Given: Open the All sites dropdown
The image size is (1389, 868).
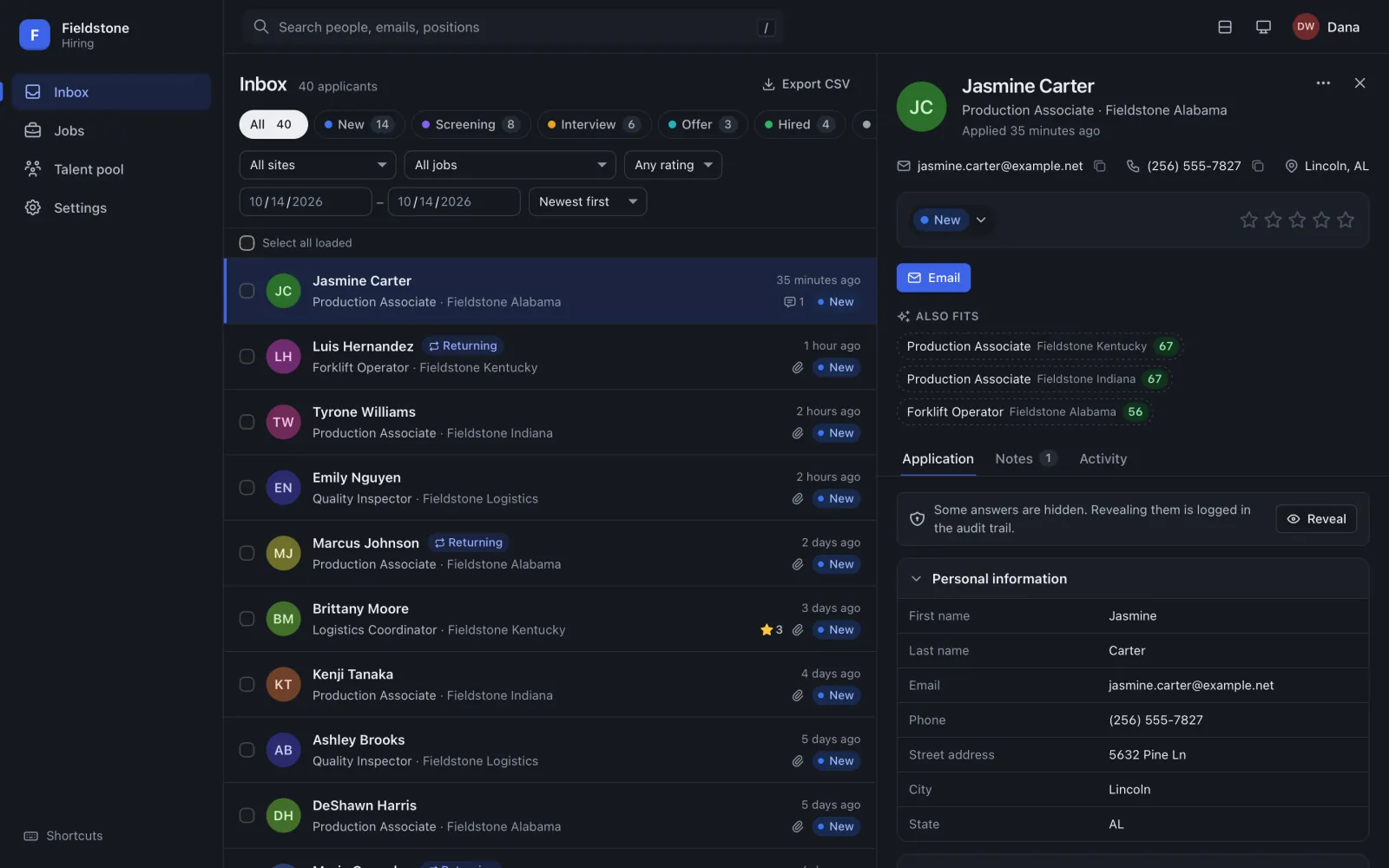Looking at the screenshot, I should pyautogui.click(x=318, y=165).
